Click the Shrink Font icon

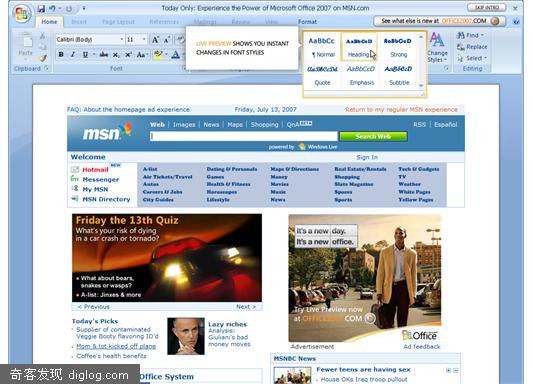[167, 40]
